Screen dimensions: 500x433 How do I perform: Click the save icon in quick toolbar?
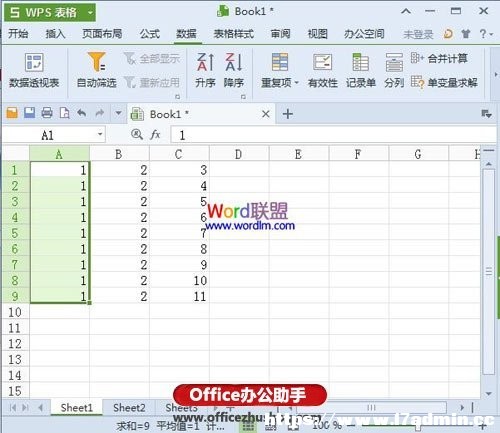29,113
